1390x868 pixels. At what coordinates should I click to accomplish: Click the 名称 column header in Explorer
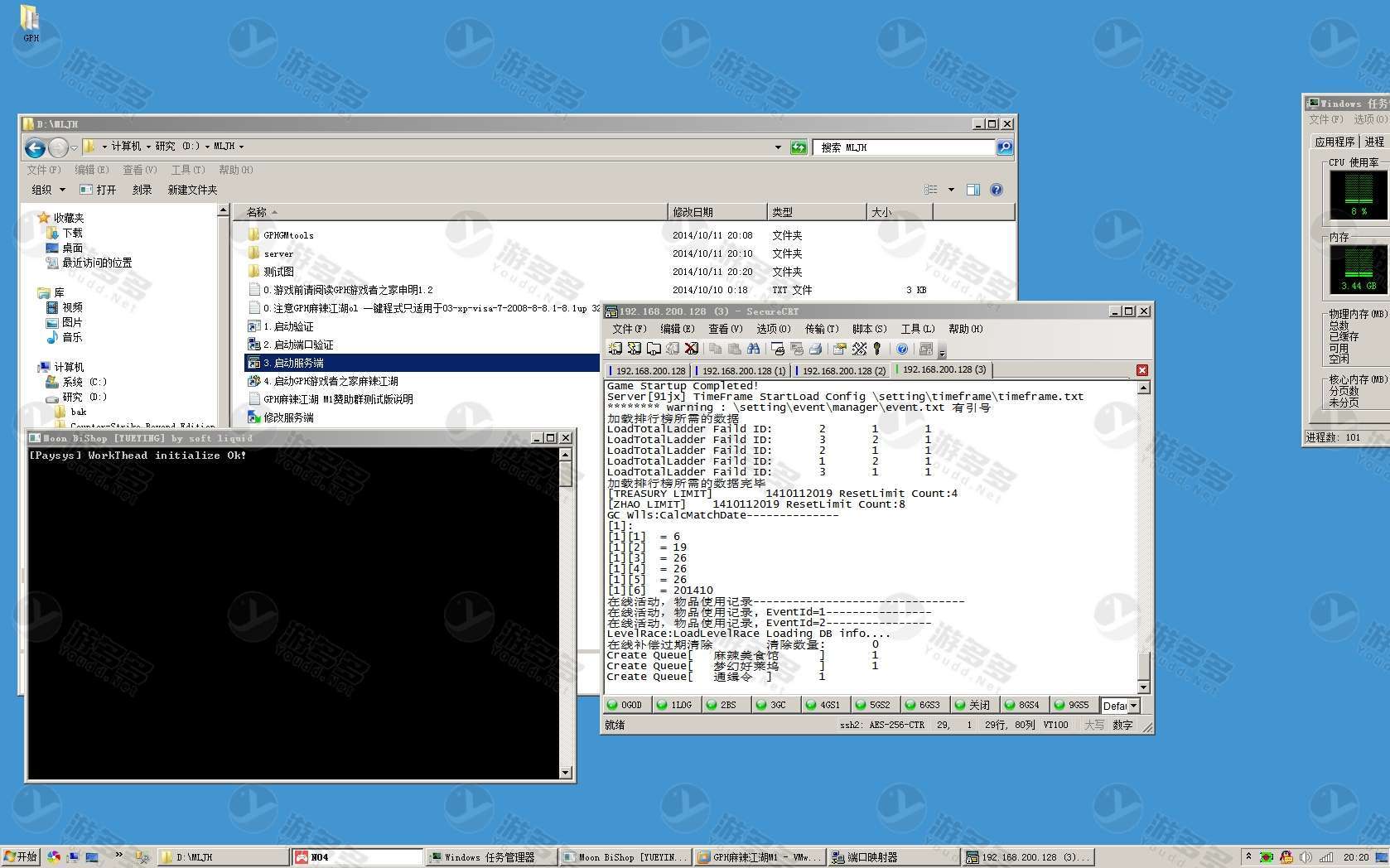point(451,212)
